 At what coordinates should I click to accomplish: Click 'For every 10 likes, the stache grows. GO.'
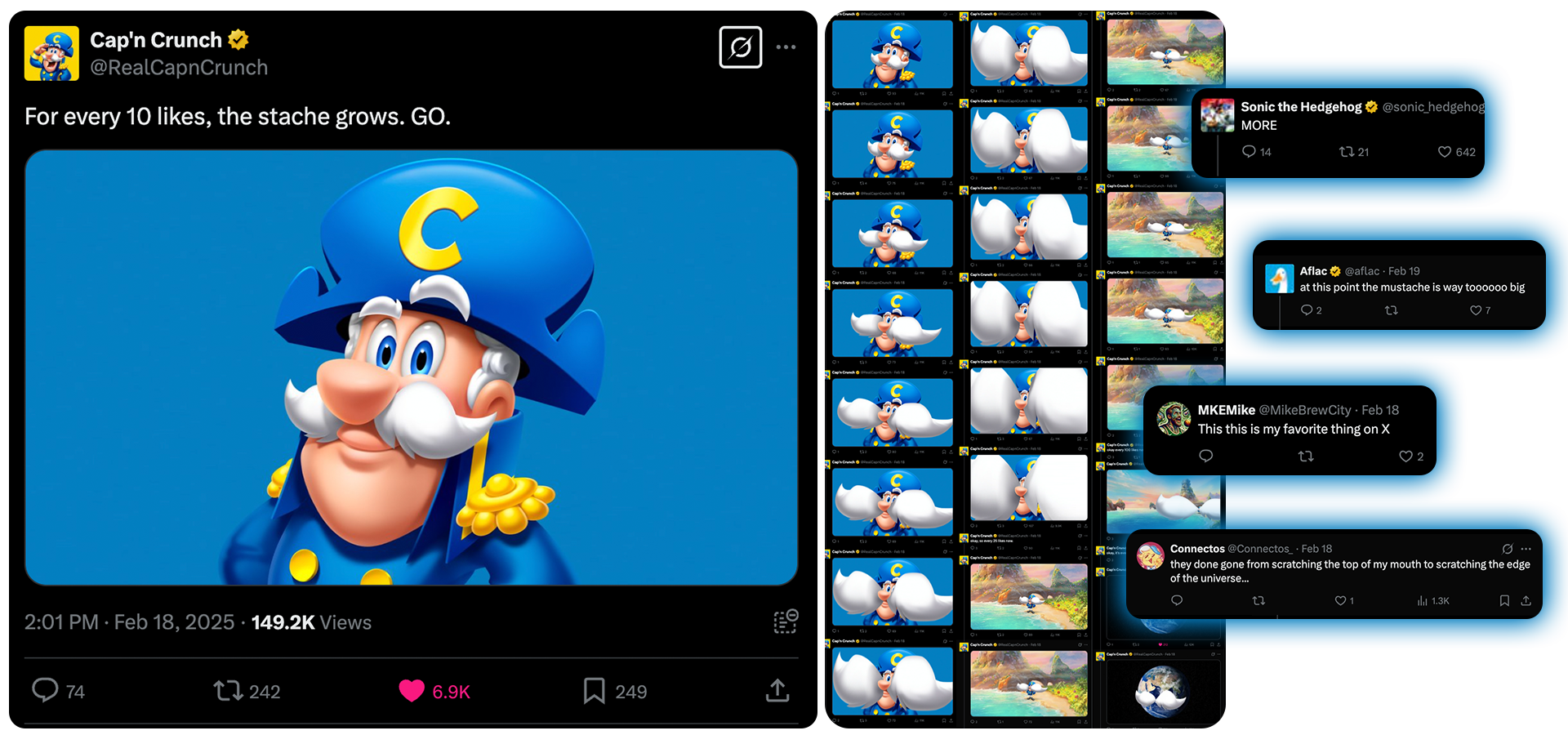[238, 117]
